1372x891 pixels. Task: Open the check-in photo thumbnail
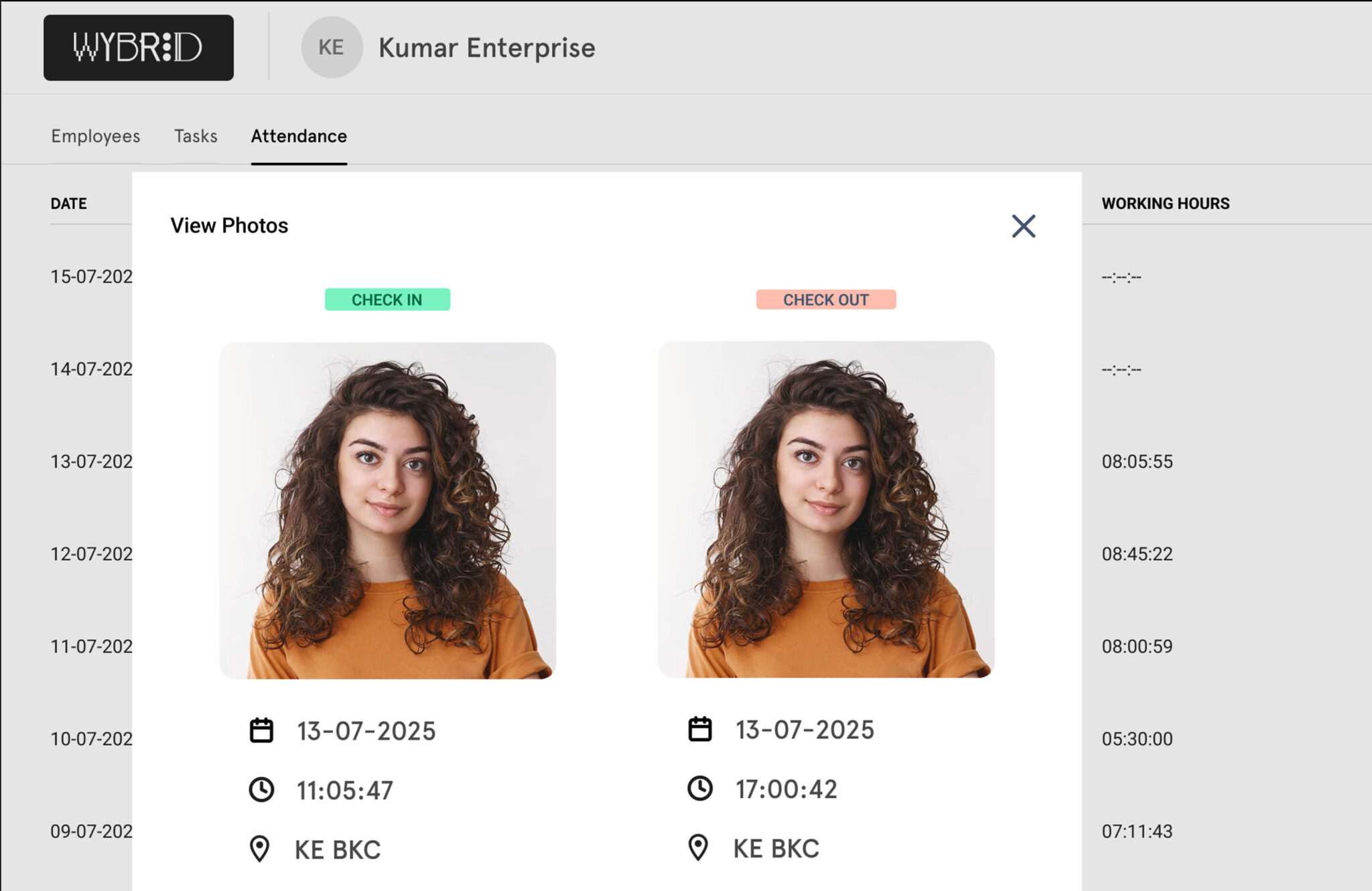pos(387,510)
